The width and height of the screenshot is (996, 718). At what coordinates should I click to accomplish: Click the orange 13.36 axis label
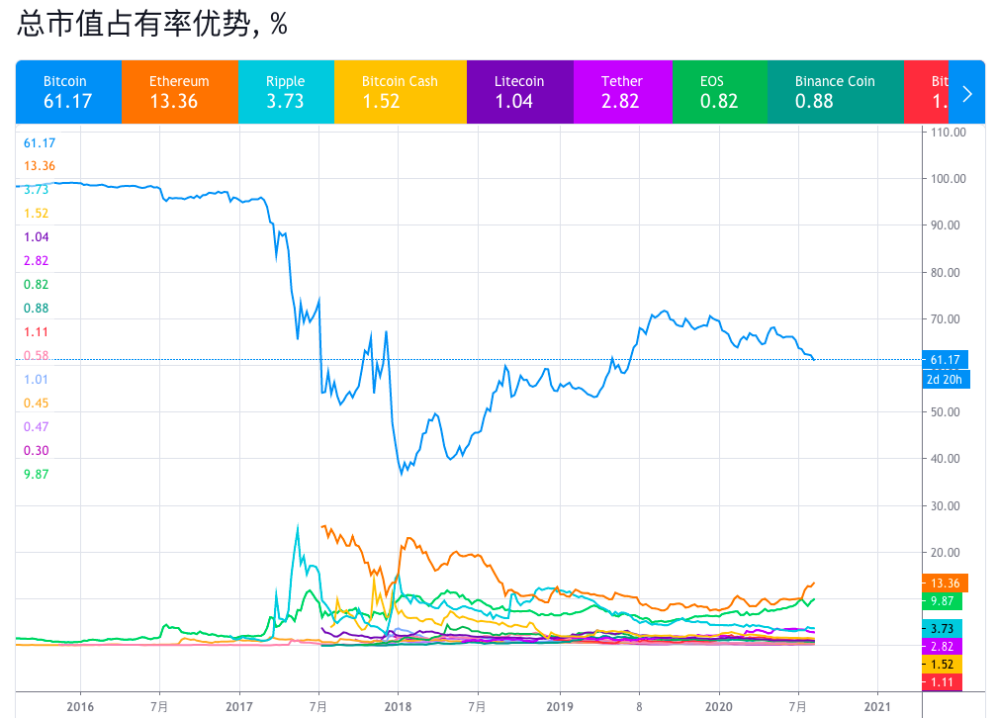click(x=945, y=583)
